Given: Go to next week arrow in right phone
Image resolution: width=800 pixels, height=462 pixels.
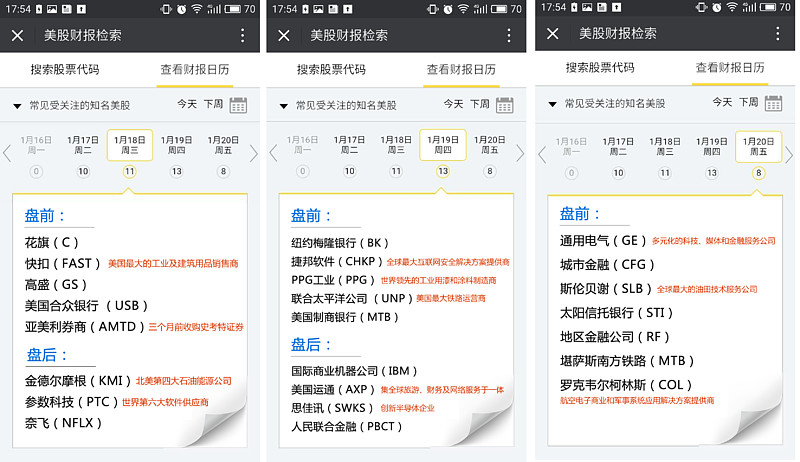Looking at the screenshot, I should pyautogui.click(x=789, y=155).
